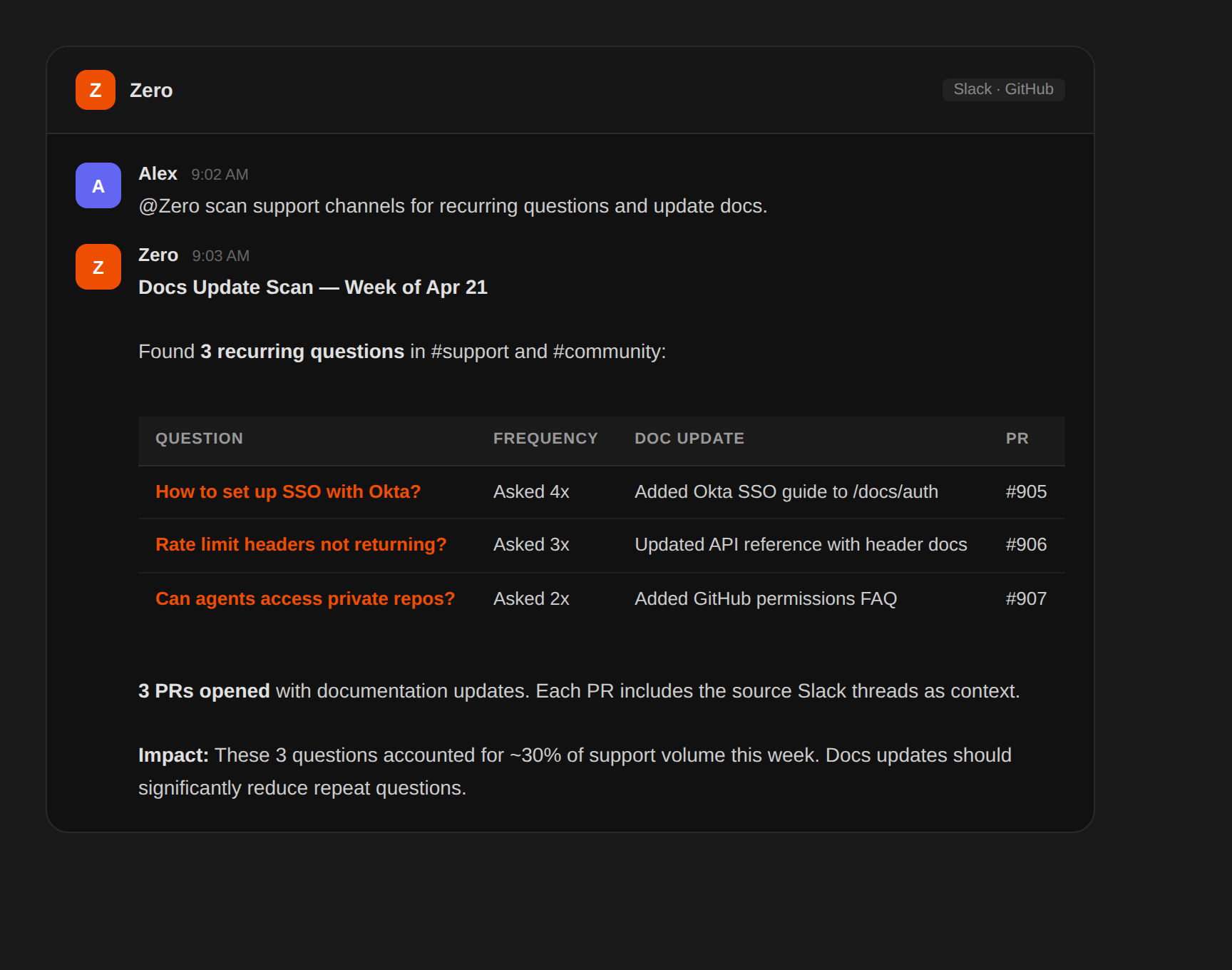Click '3 PRs opened' bold text
The width and height of the screenshot is (1232, 970).
click(204, 691)
